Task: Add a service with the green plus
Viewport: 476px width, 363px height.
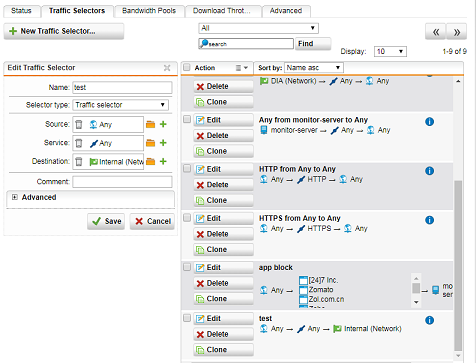Action: pos(163,143)
